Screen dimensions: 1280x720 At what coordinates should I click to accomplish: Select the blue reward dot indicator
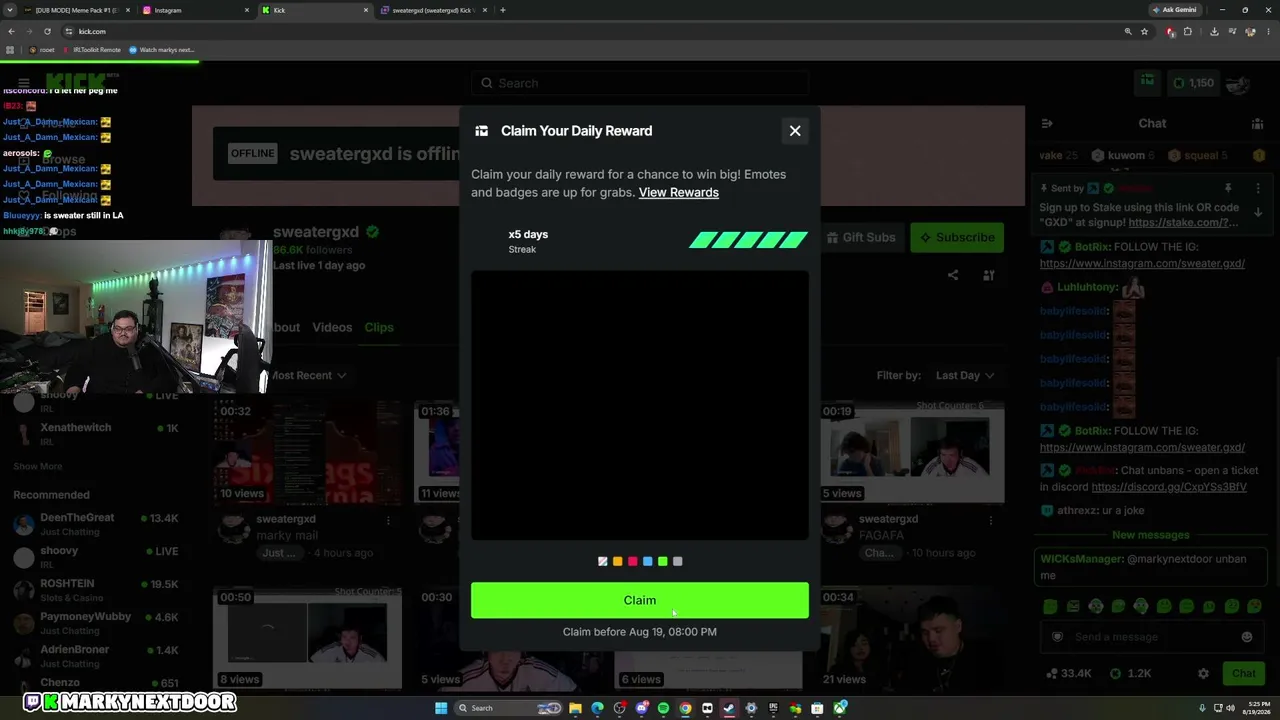(647, 562)
